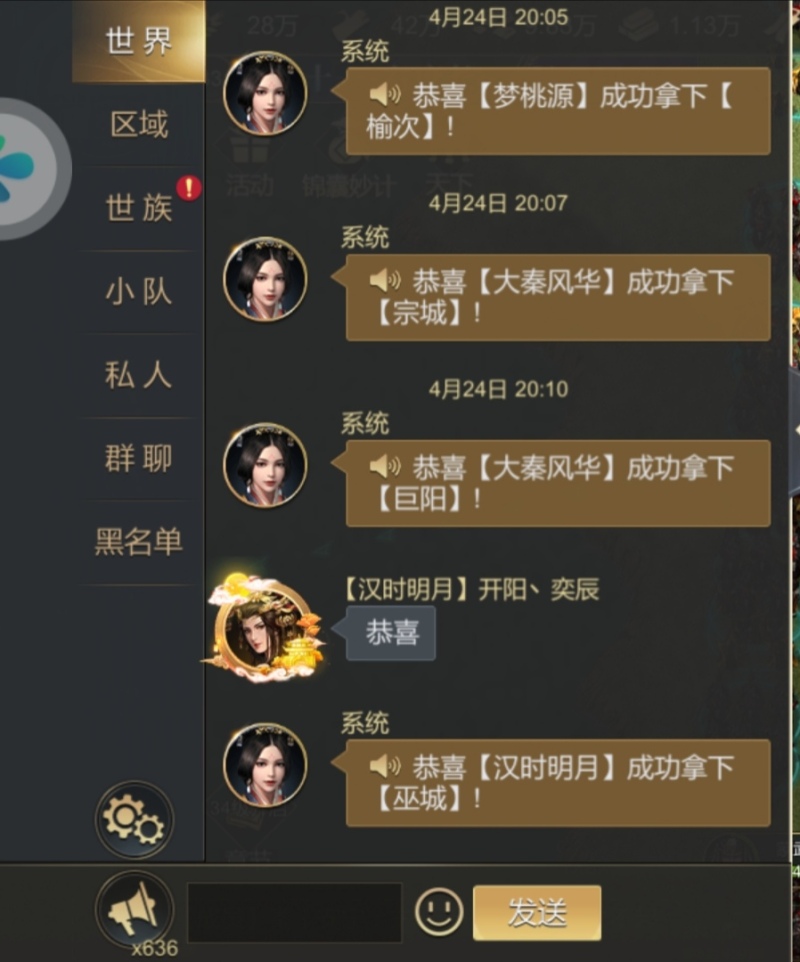800x962 pixels.
Task: Click player name 开阳、奕辰
Action: [x=538, y=590]
